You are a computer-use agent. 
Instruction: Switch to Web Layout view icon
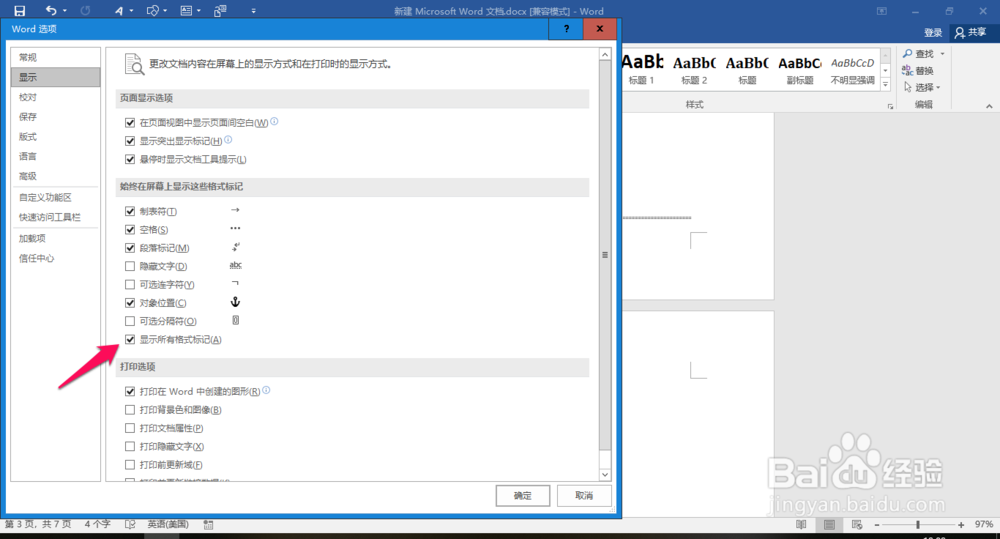coord(857,524)
